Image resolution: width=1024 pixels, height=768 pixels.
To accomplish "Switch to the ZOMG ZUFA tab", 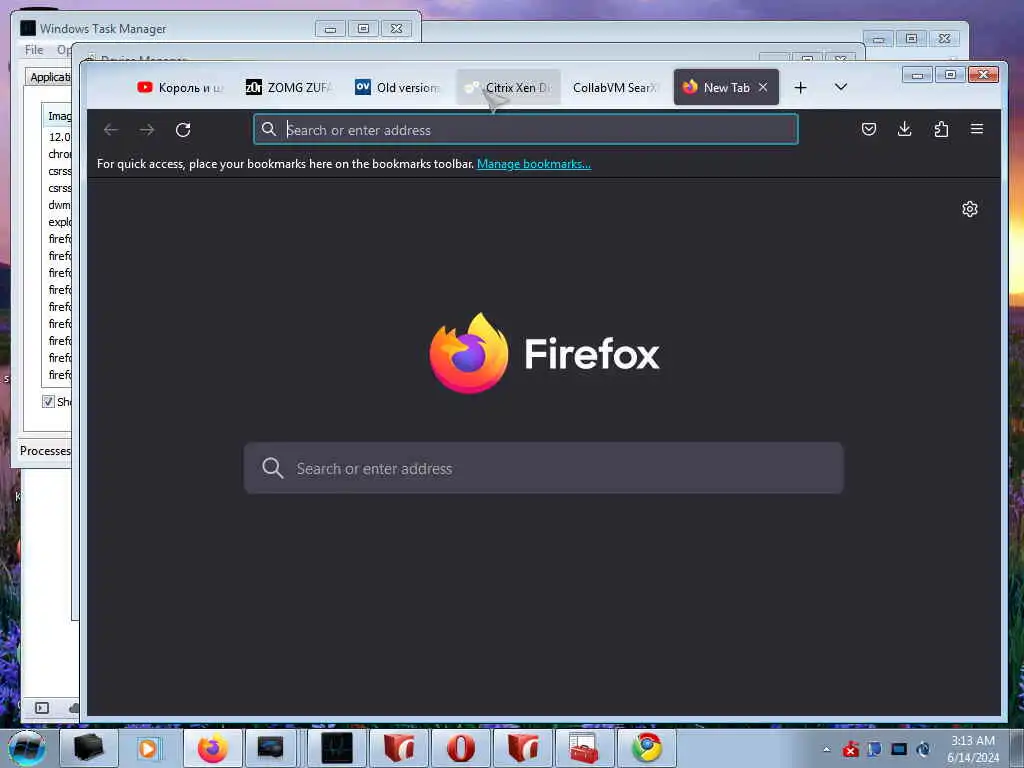I will pyautogui.click(x=289, y=88).
